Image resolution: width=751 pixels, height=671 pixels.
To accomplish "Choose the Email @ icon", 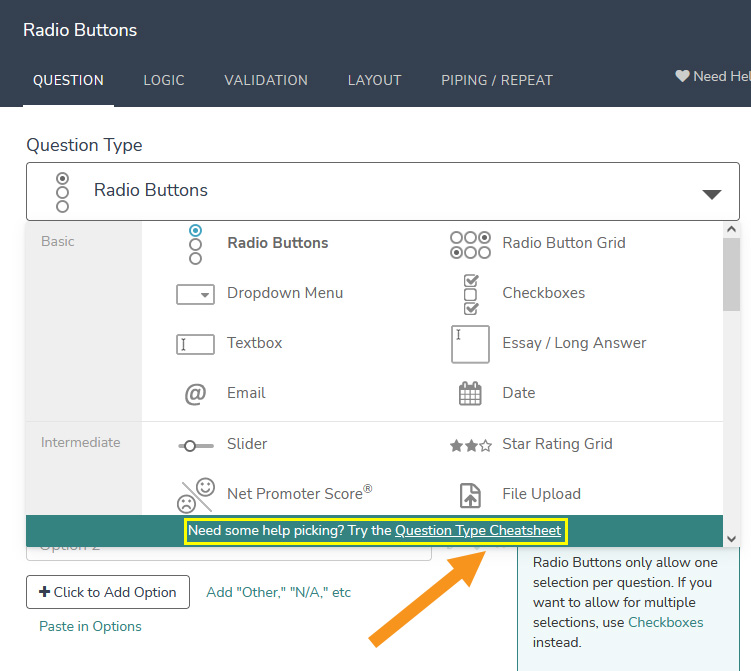I will [x=195, y=394].
